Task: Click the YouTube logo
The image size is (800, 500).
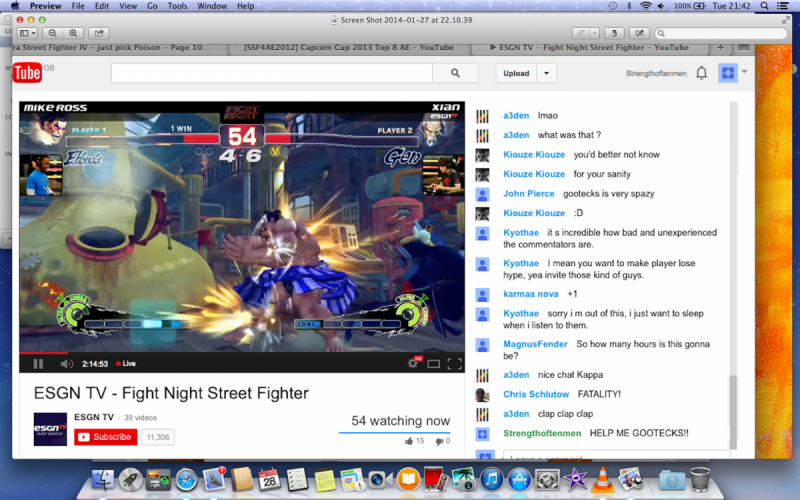Action: (x=26, y=73)
